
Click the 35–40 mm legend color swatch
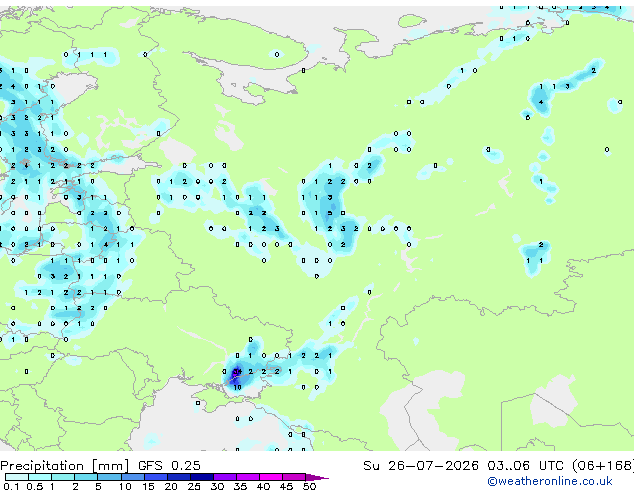tap(247, 477)
